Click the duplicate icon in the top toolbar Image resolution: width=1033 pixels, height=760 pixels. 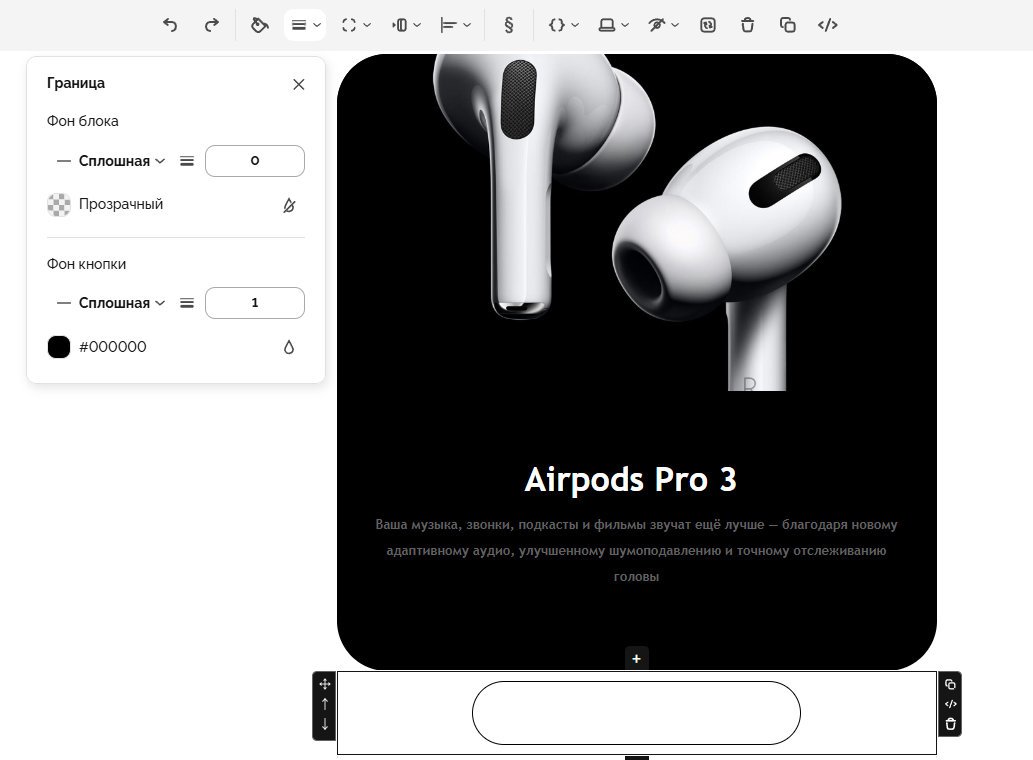pyautogui.click(x=787, y=25)
